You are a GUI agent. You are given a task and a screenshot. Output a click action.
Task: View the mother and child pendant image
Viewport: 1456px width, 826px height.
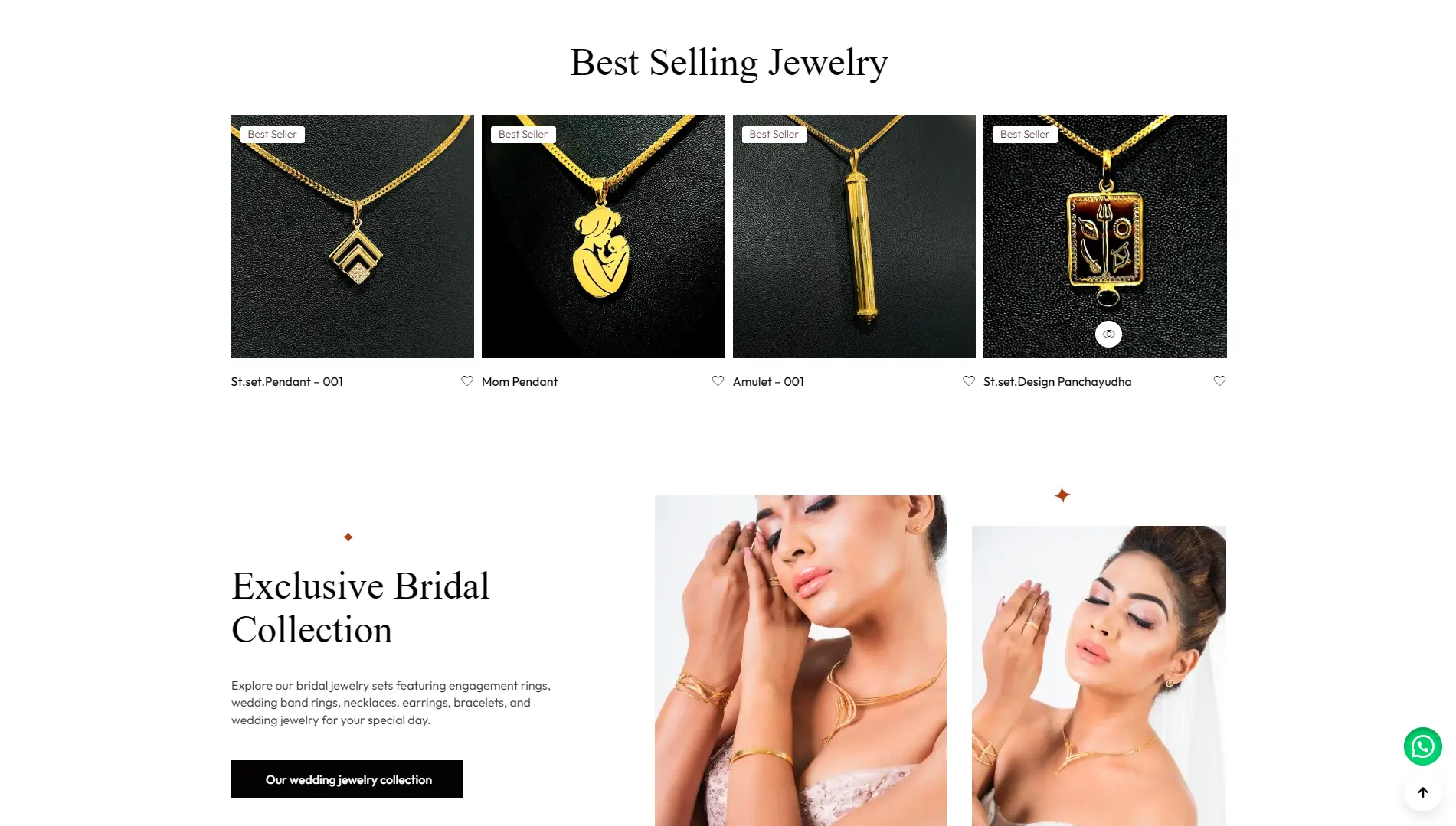point(604,237)
